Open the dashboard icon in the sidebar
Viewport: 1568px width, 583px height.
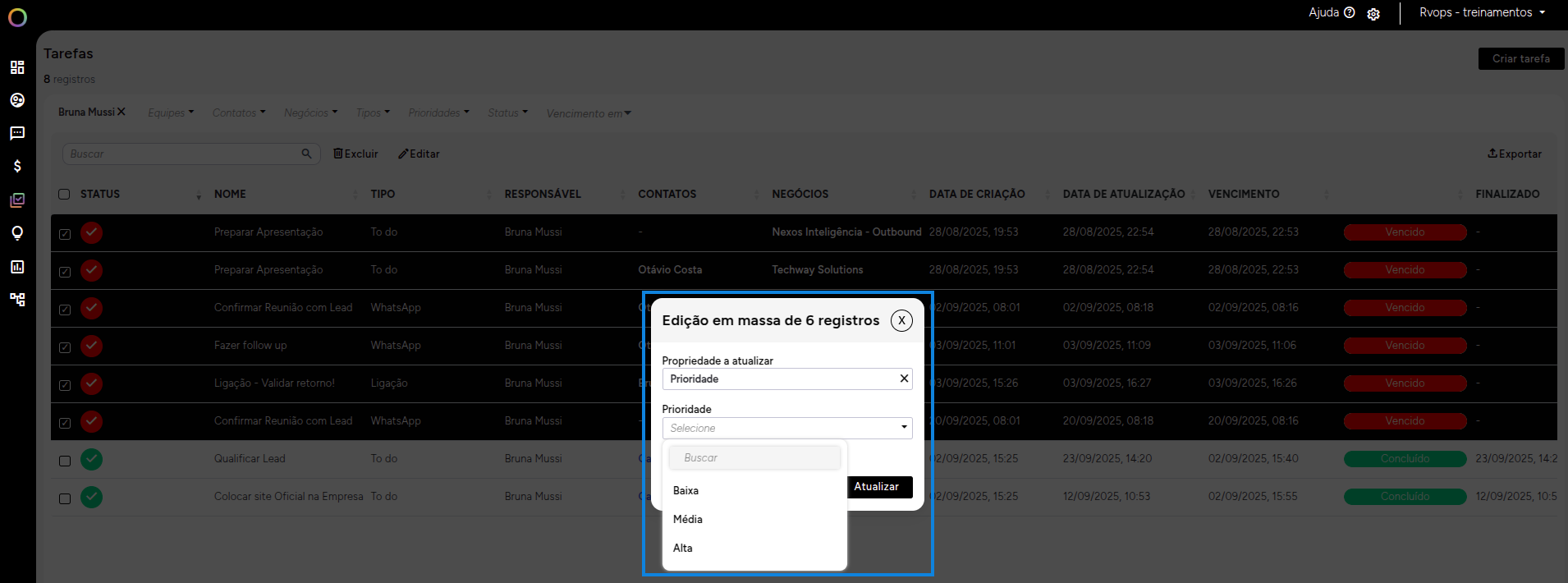point(17,67)
